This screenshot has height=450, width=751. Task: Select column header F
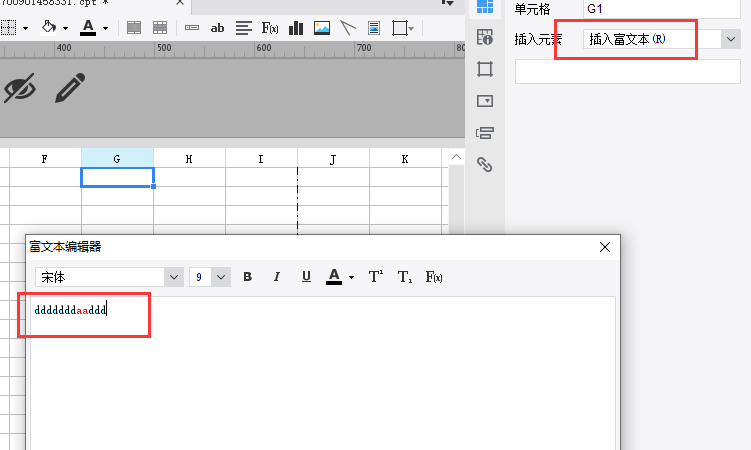45,158
